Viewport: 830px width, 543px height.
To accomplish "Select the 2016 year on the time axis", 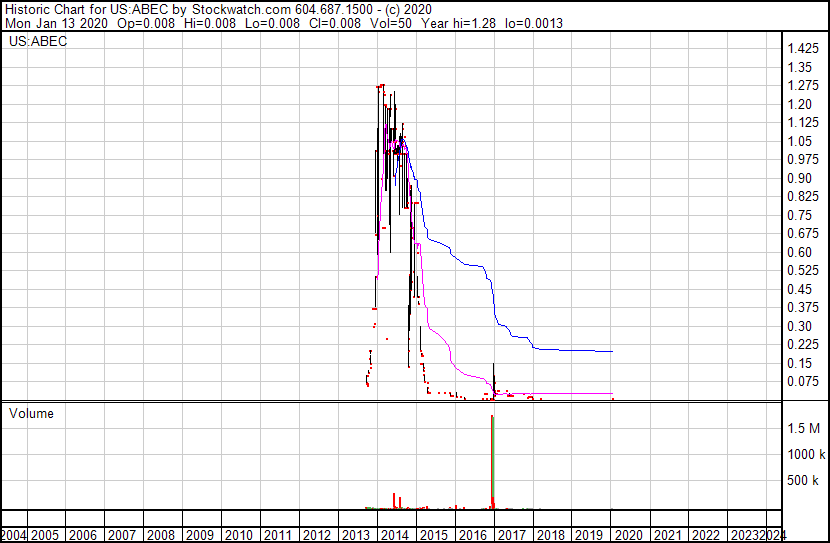I will click(472, 535).
